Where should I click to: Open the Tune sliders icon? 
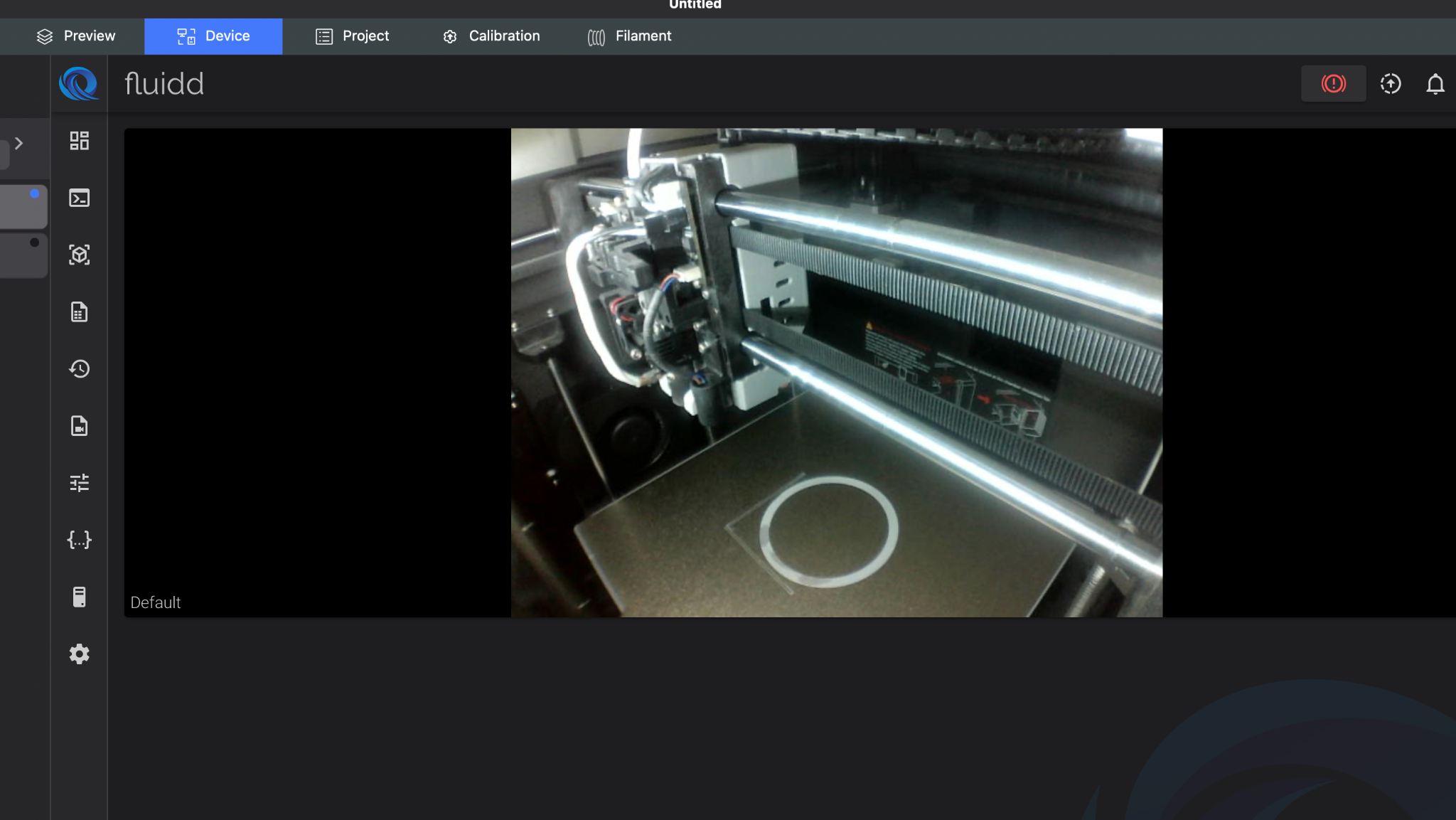click(x=79, y=483)
